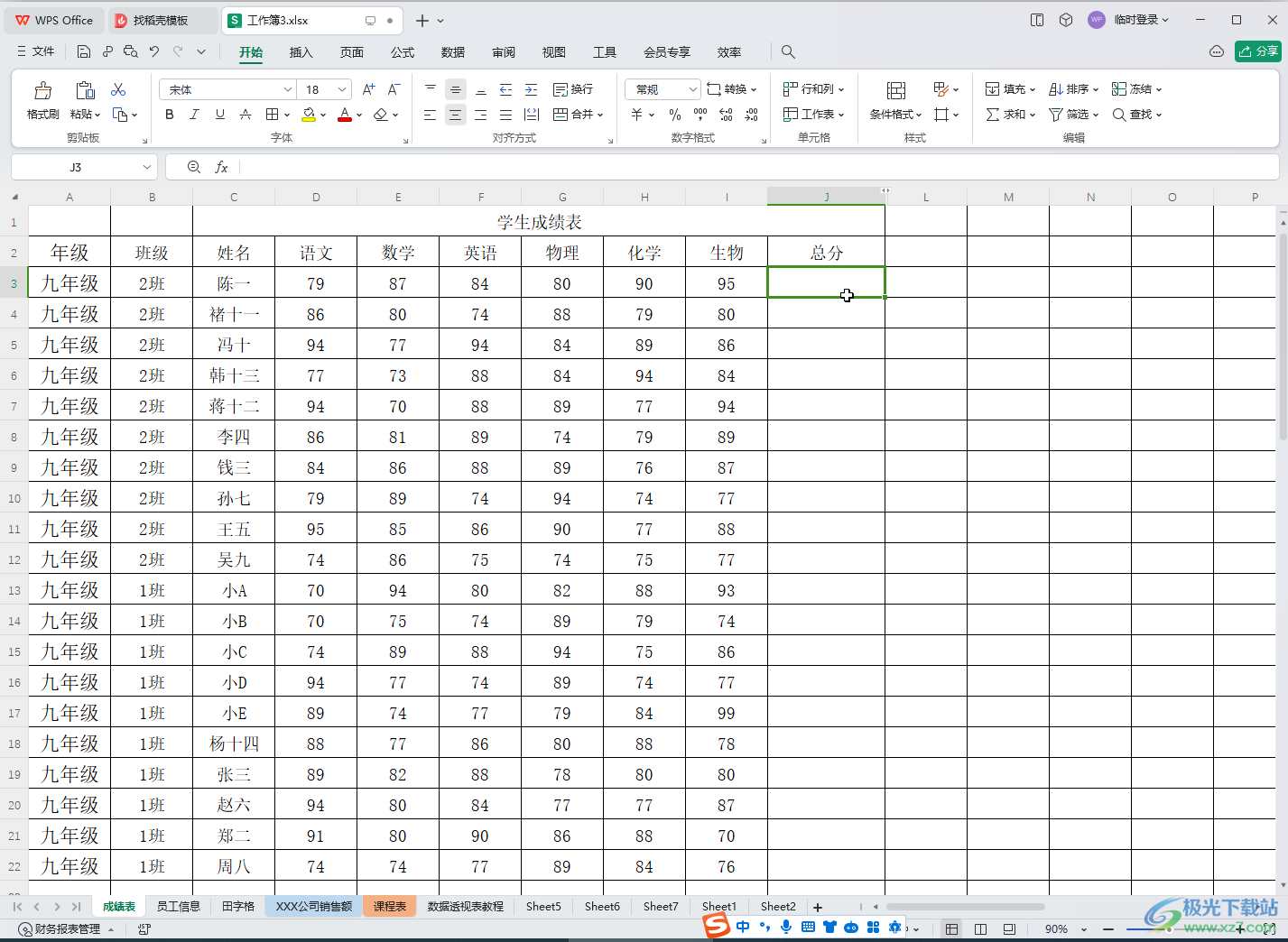Increase the cell indent

(x=532, y=89)
